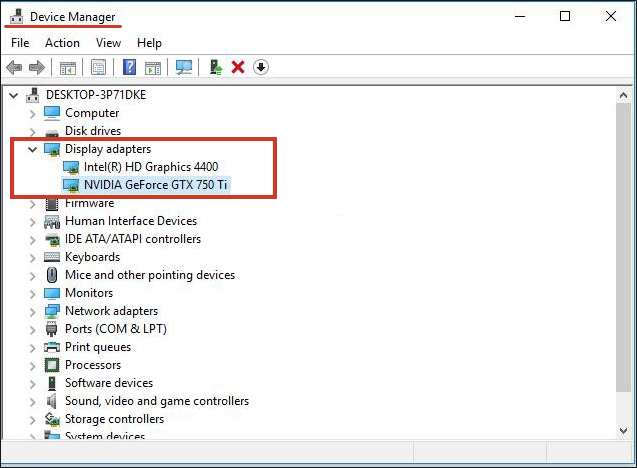Click the Monitors category icon
Screen dimensions: 637x468
pos(52,293)
